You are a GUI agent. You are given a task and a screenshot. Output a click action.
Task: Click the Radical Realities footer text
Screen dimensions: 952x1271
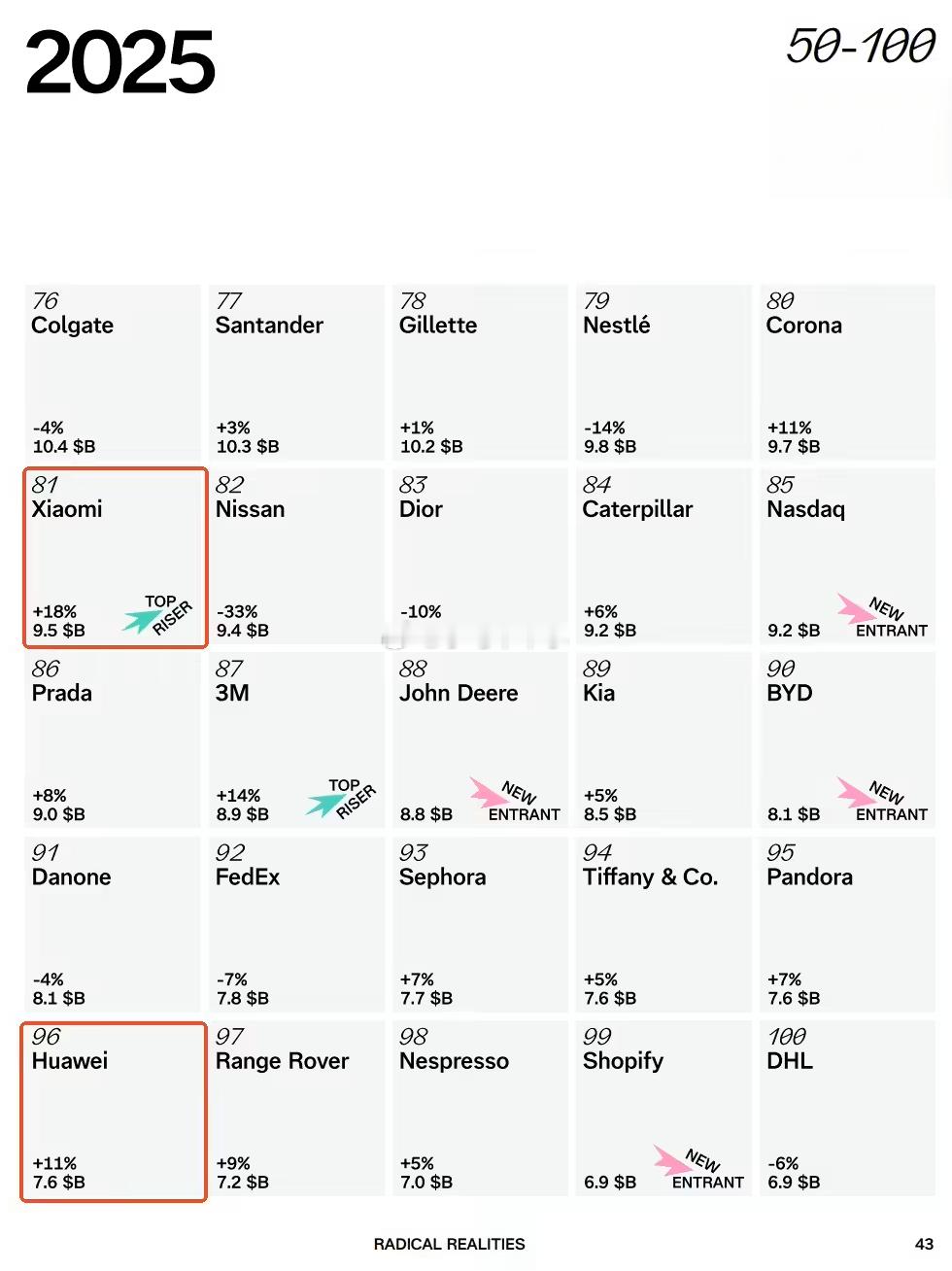tap(449, 1244)
